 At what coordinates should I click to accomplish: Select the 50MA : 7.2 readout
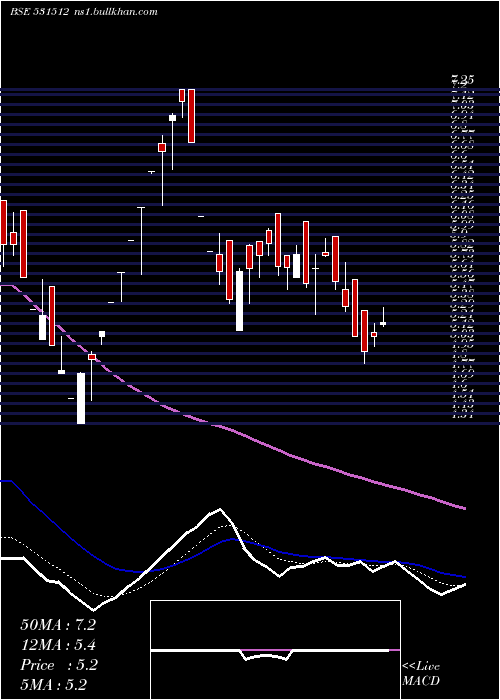pos(58,625)
